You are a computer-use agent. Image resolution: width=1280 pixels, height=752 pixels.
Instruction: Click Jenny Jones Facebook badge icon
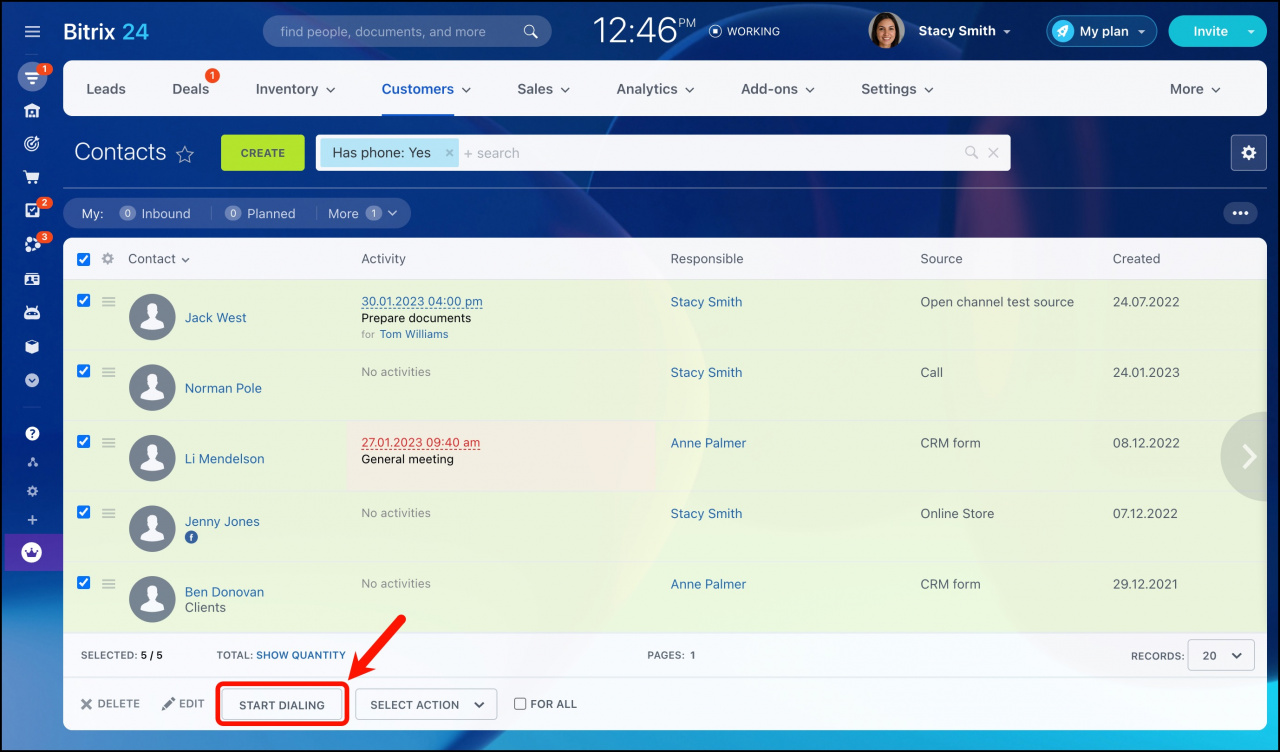pyautogui.click(x=191, y=537)
